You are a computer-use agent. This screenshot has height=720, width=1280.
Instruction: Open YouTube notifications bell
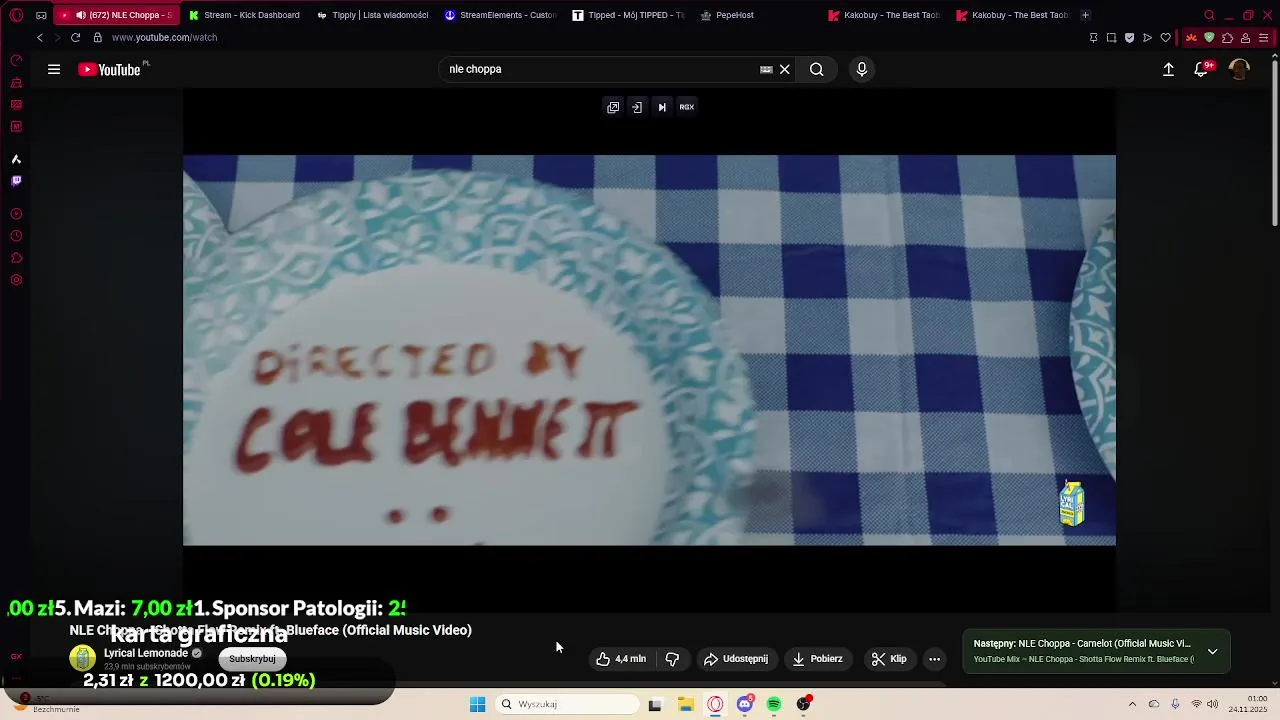(1201, 69)
